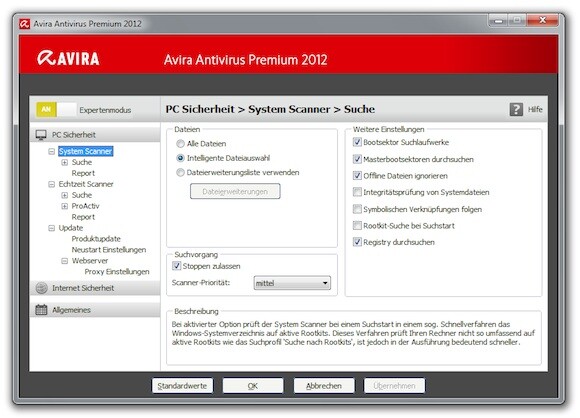Image resolution: width=580 pixels, height=418 pixels.
Task: Uncheck Offline Dateien ignorieren checkbox
Action: click(x=357, y=176)
